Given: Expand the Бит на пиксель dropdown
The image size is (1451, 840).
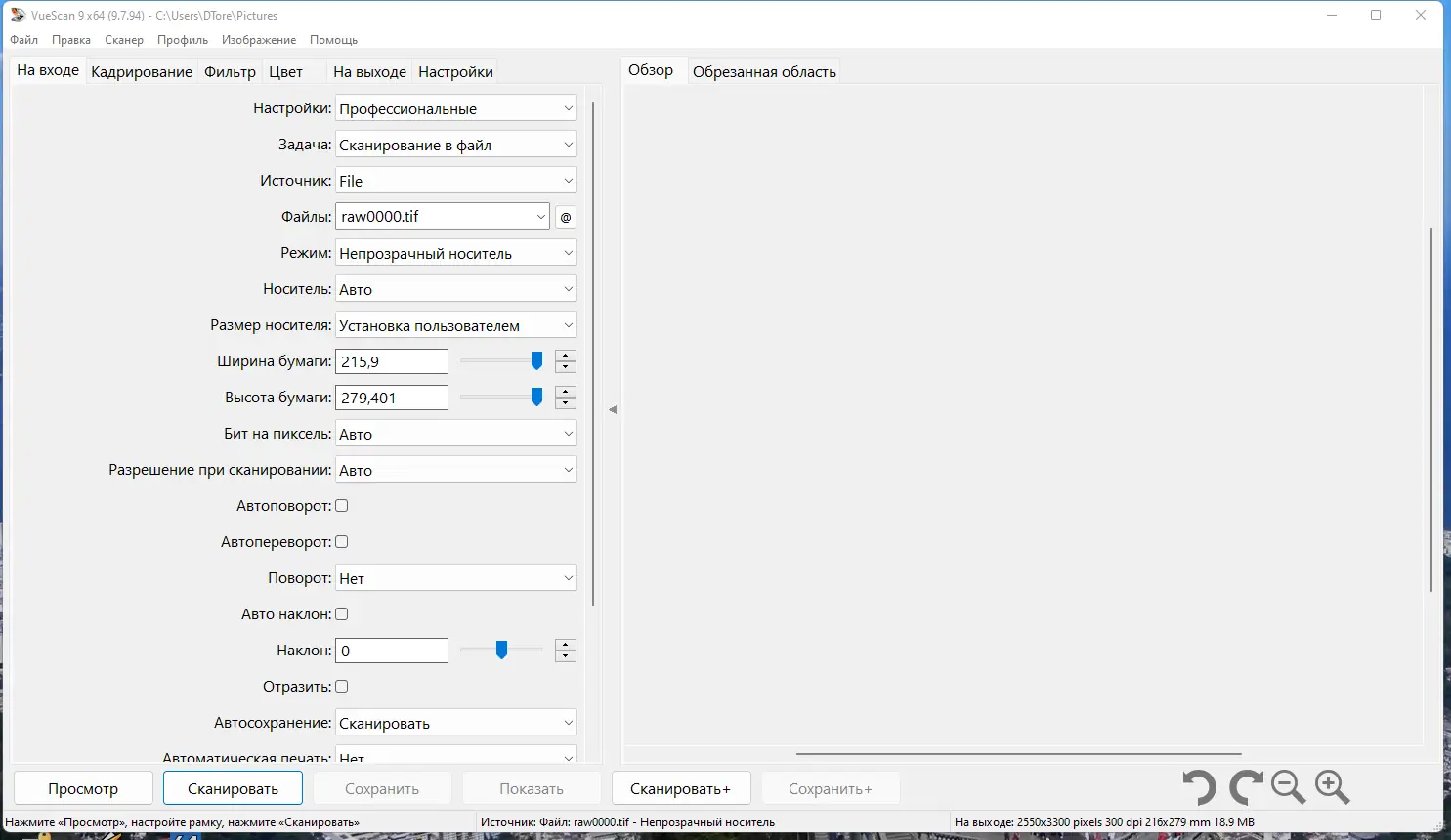Looking at the screenshot, I should [x=456, y=434].
